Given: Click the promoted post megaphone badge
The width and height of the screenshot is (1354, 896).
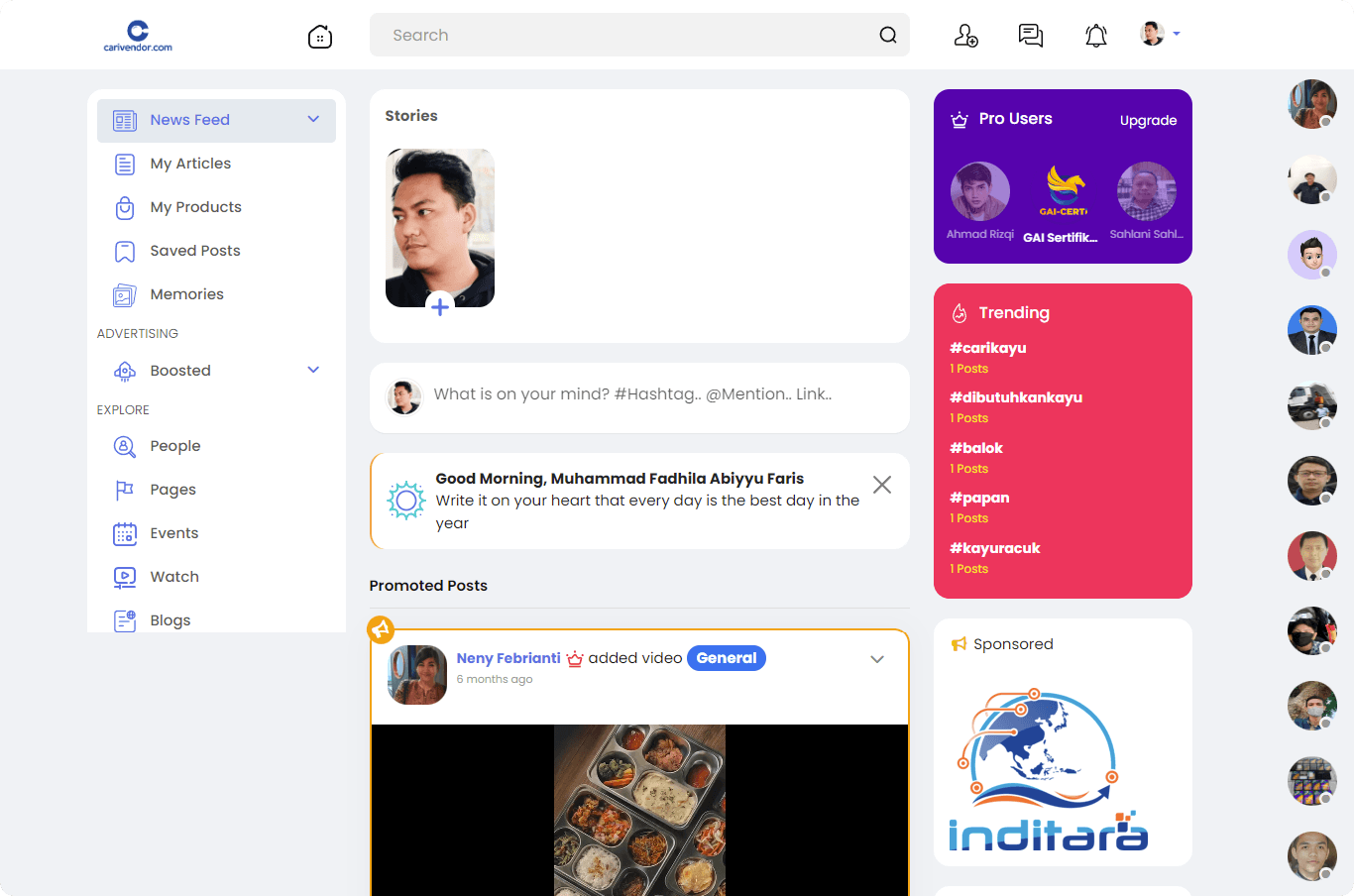Looking at the screenshot, I should 381,629.
